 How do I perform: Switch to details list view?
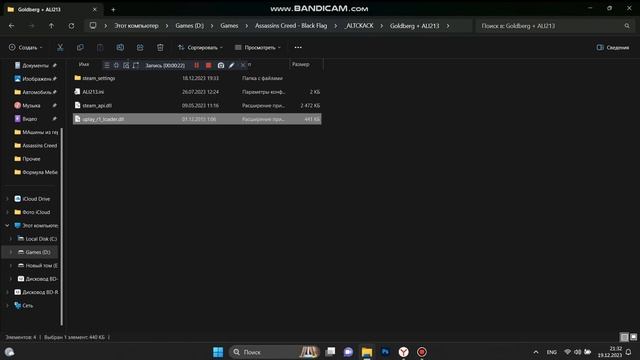point(624,337)
